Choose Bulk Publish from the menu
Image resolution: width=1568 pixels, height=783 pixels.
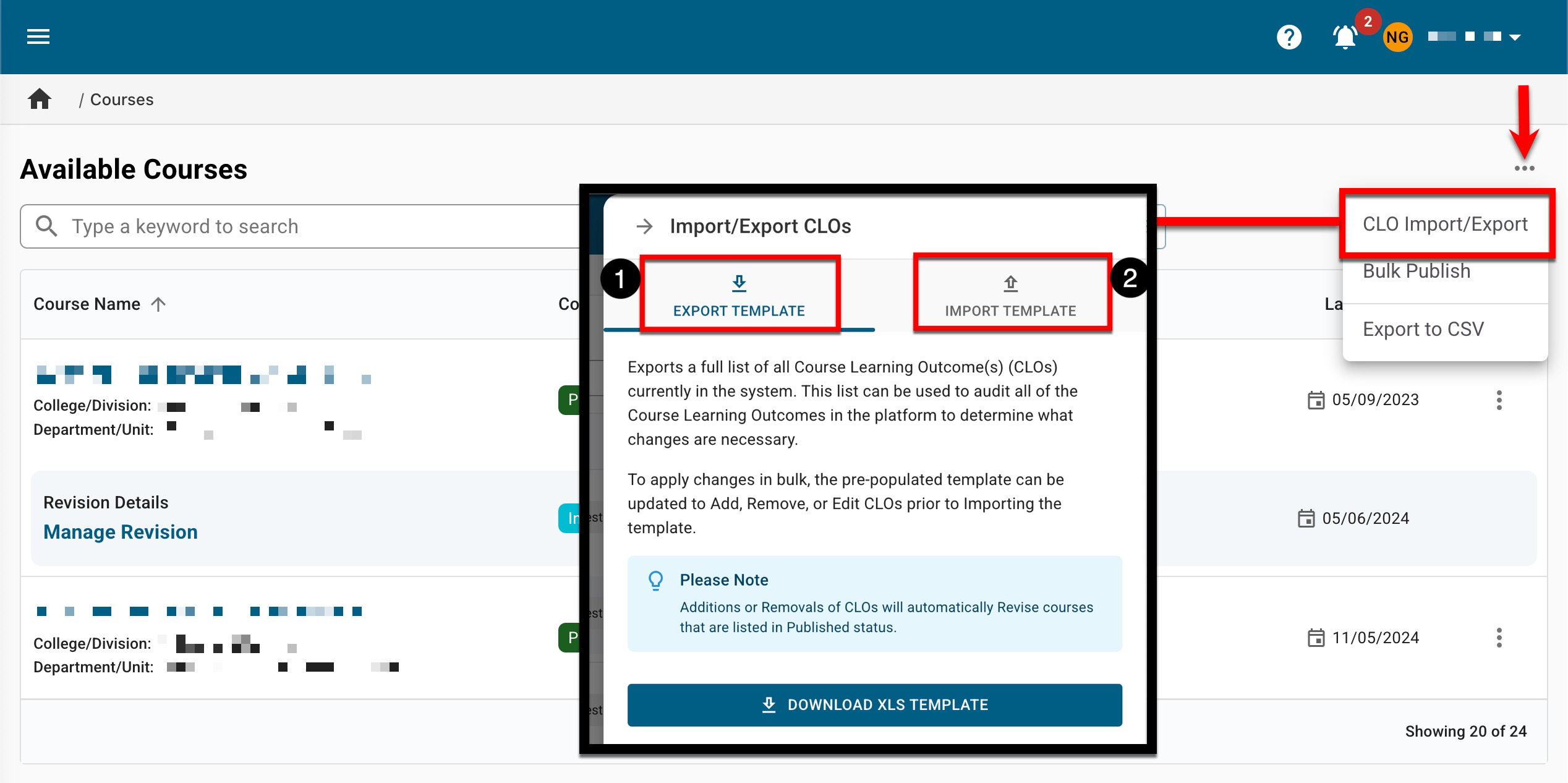(1417, 271)
